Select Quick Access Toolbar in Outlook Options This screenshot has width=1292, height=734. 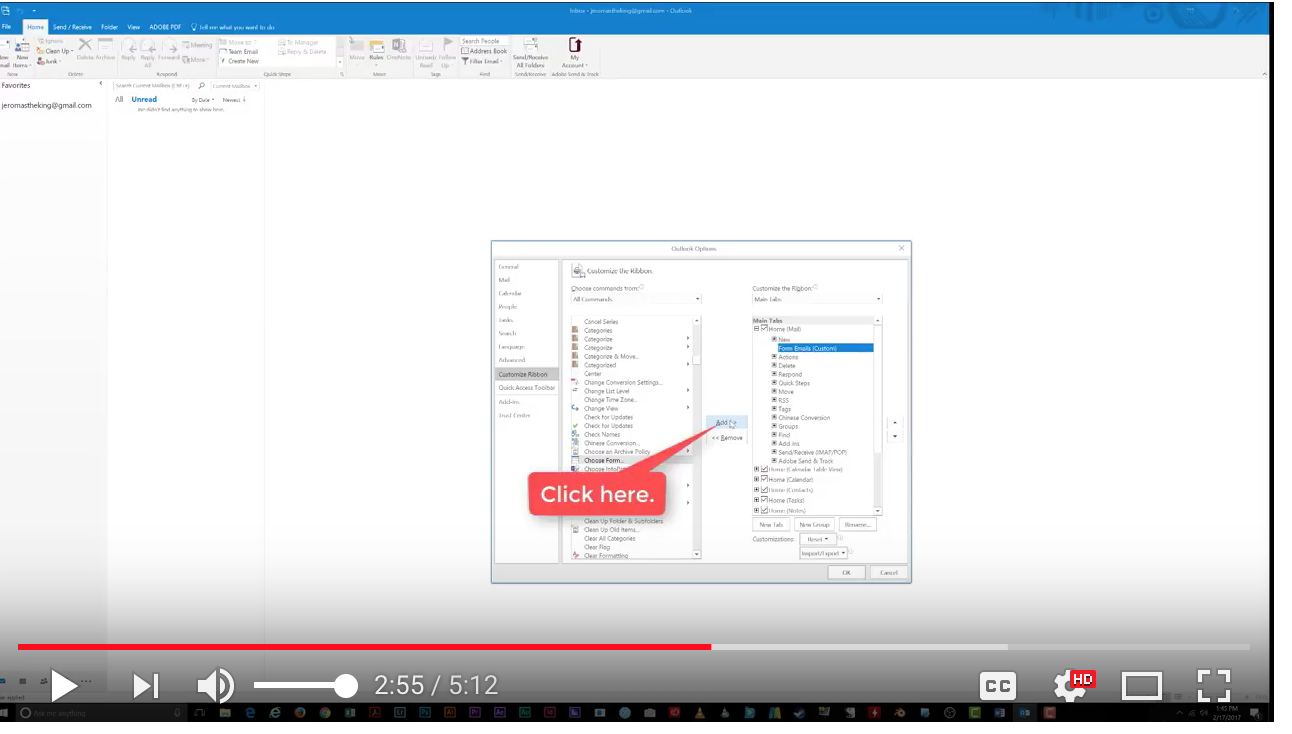527,387
